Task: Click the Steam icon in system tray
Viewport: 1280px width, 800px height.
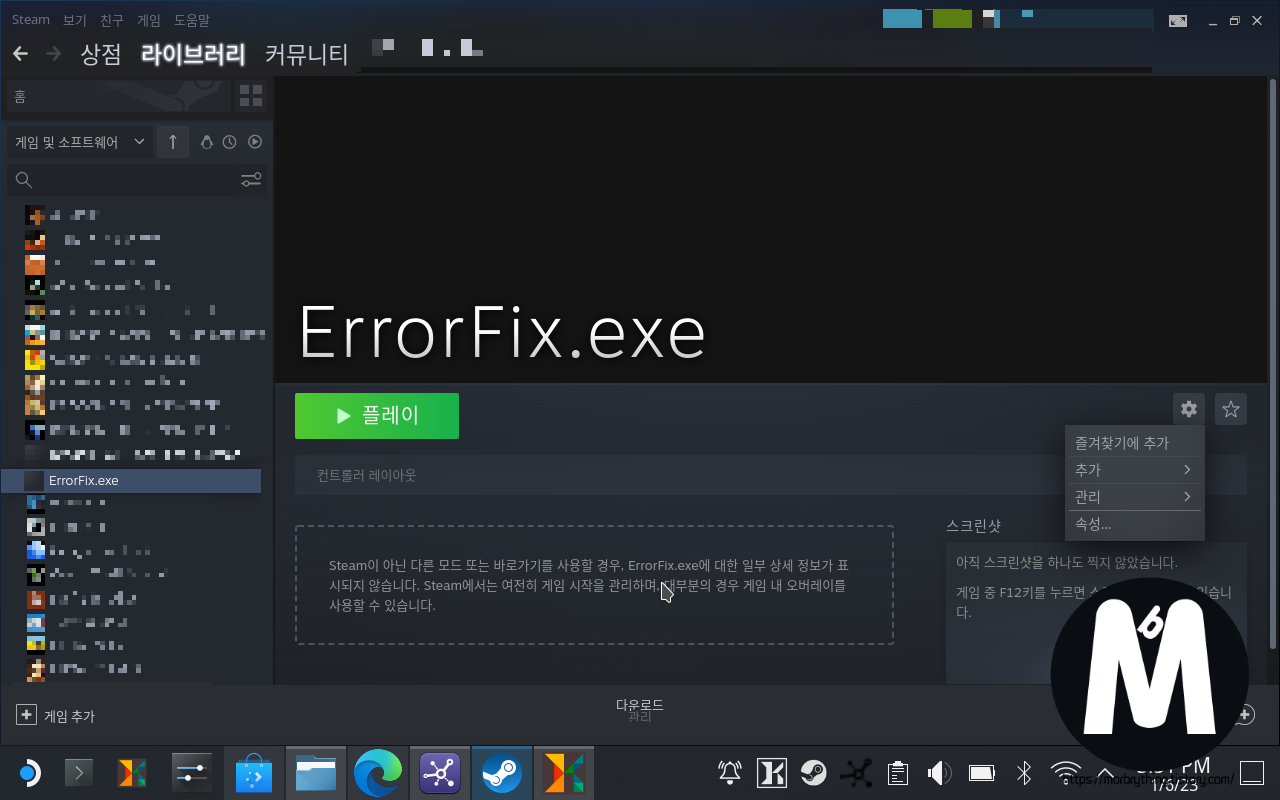Action: pyautogui.click(x=813, y=772)
